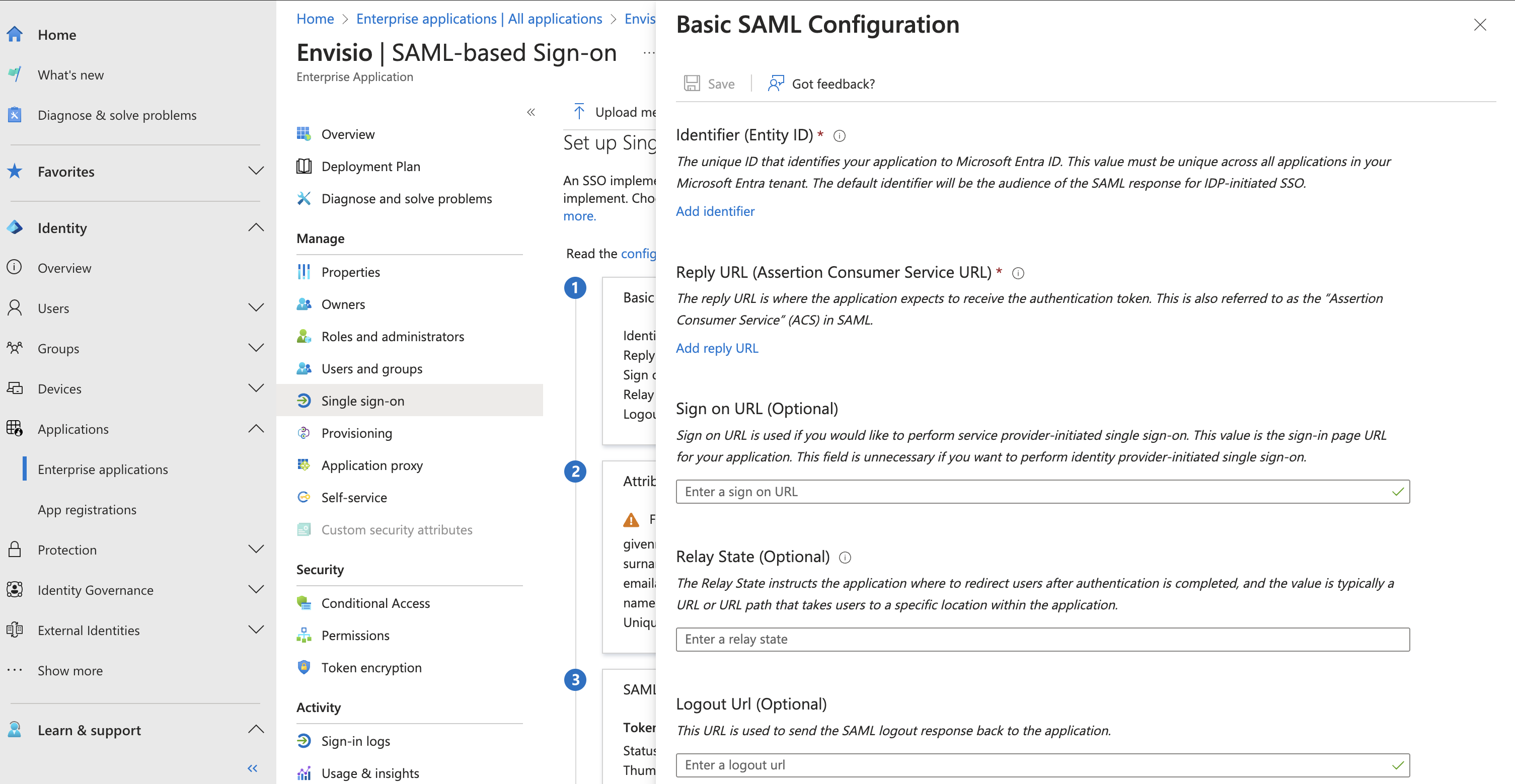The width and height of the screenshot is (1515, 784).
Task: Click info icon next to Identifier (Entity ID)
Action: [839, 136]
